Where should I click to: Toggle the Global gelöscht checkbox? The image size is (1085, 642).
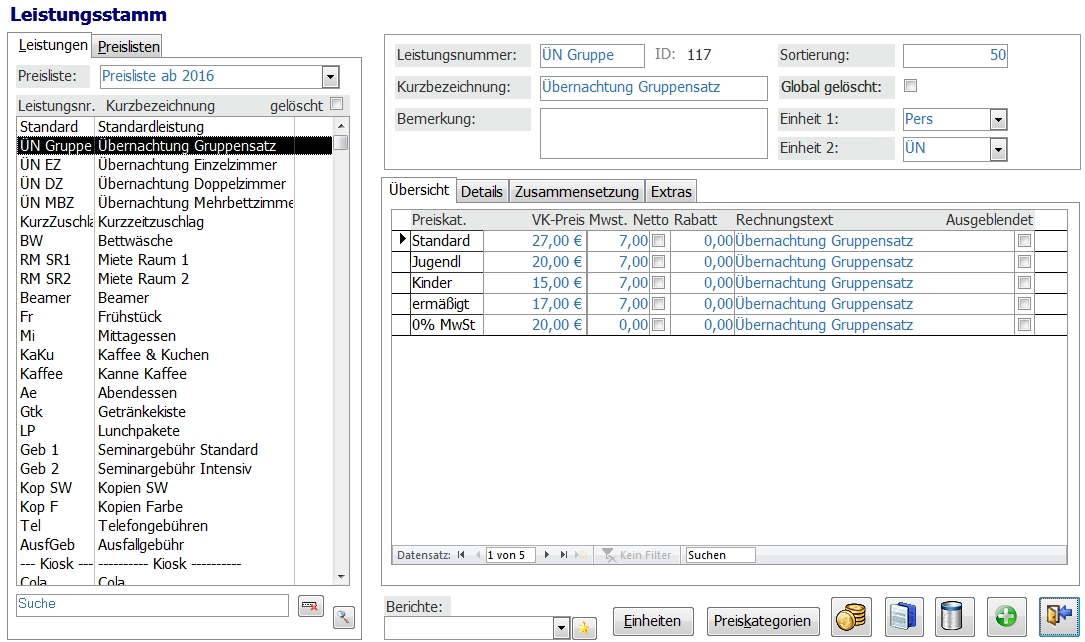click(910, 86)
